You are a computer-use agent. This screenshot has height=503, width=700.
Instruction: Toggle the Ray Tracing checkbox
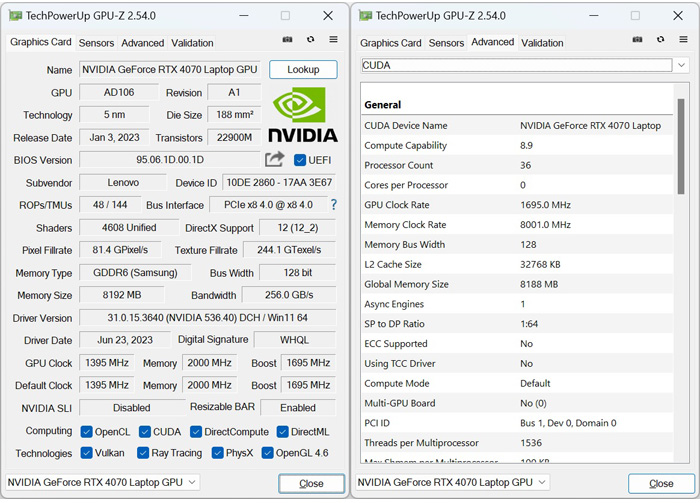click(143, 453)
